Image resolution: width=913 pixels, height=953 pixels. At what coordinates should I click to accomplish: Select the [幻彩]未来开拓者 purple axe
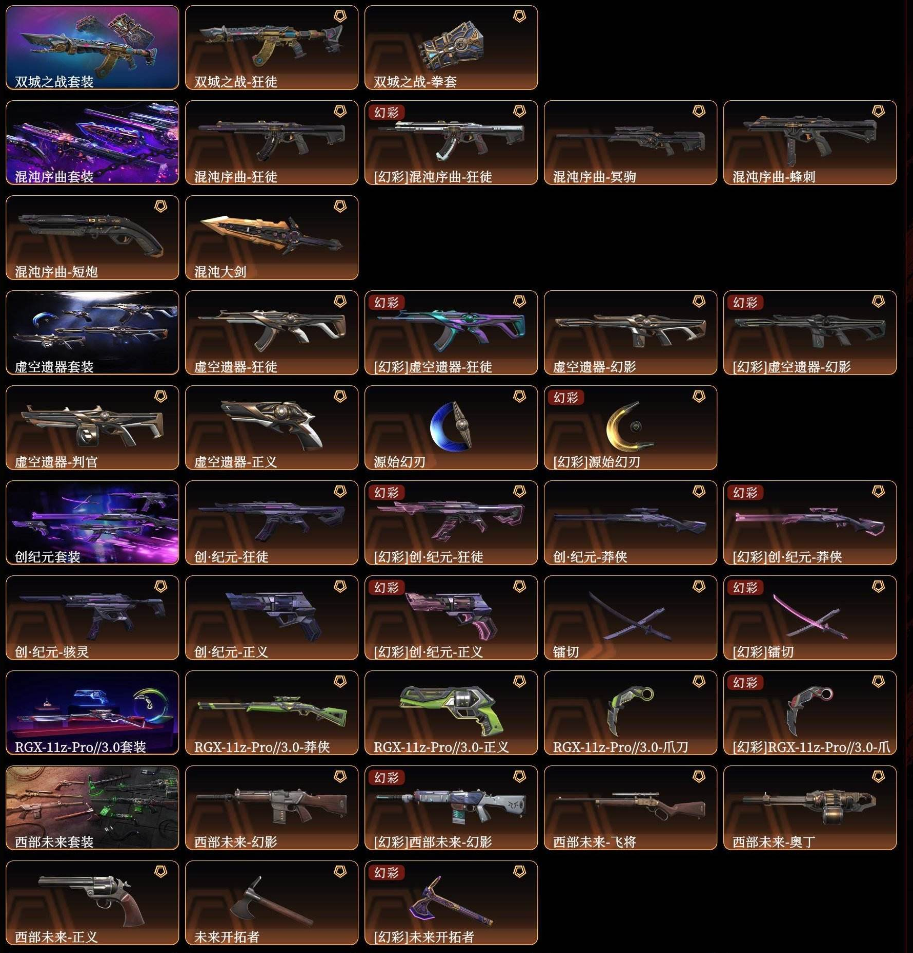451,903
